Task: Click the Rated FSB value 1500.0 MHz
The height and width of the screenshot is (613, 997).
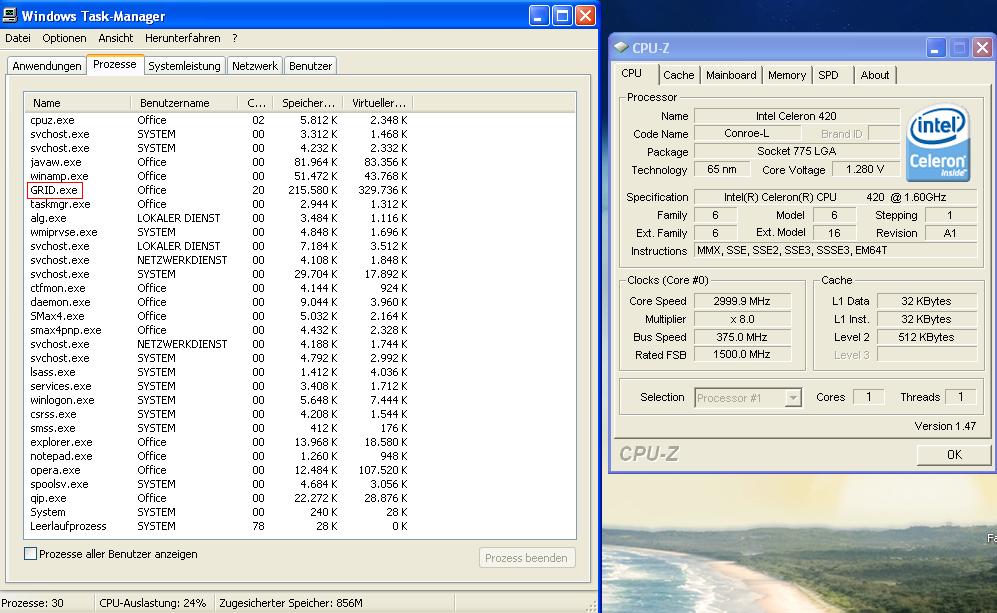Action: tap(741, 354)
